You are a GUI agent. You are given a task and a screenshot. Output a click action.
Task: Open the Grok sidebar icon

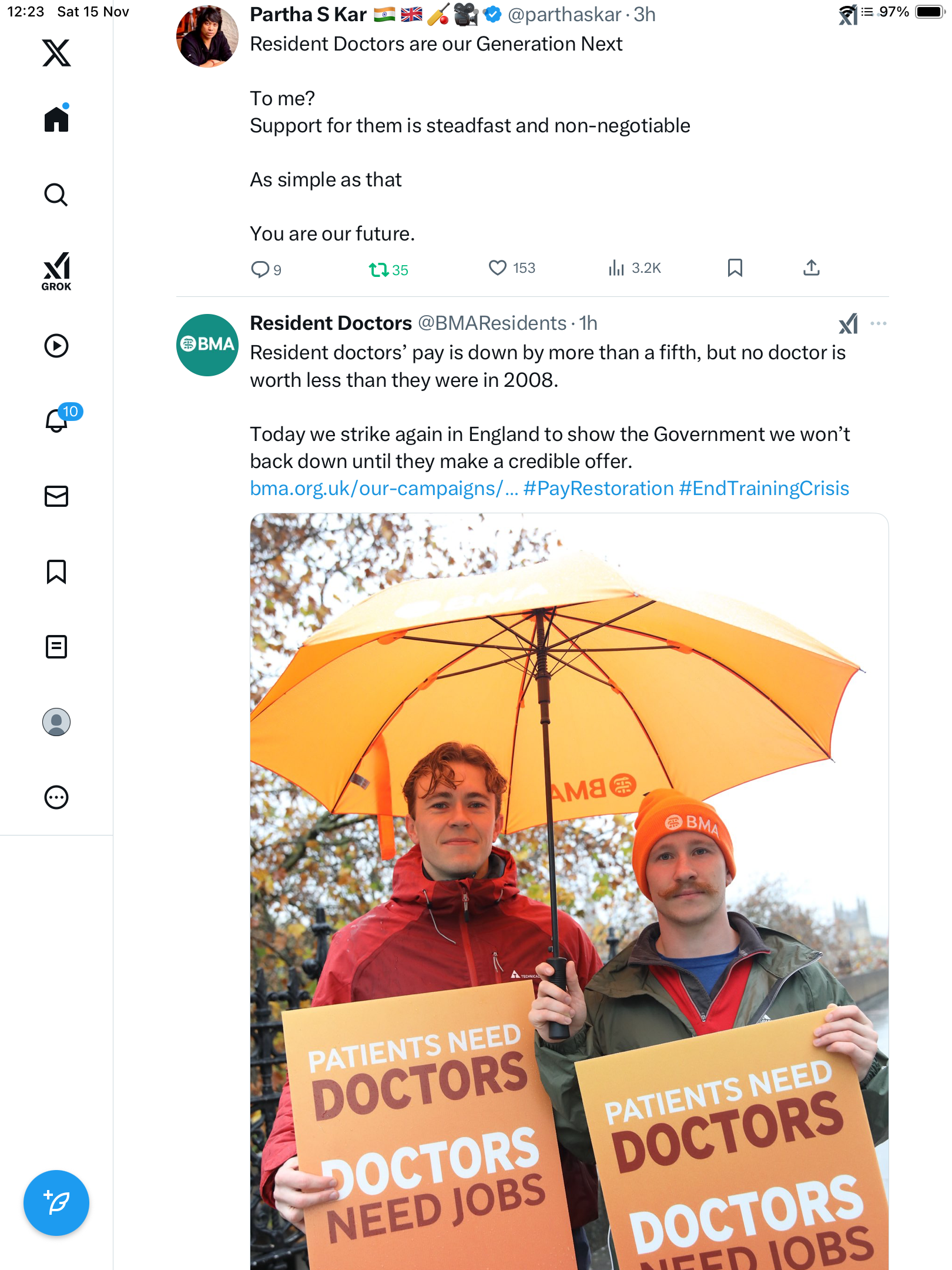56,272
